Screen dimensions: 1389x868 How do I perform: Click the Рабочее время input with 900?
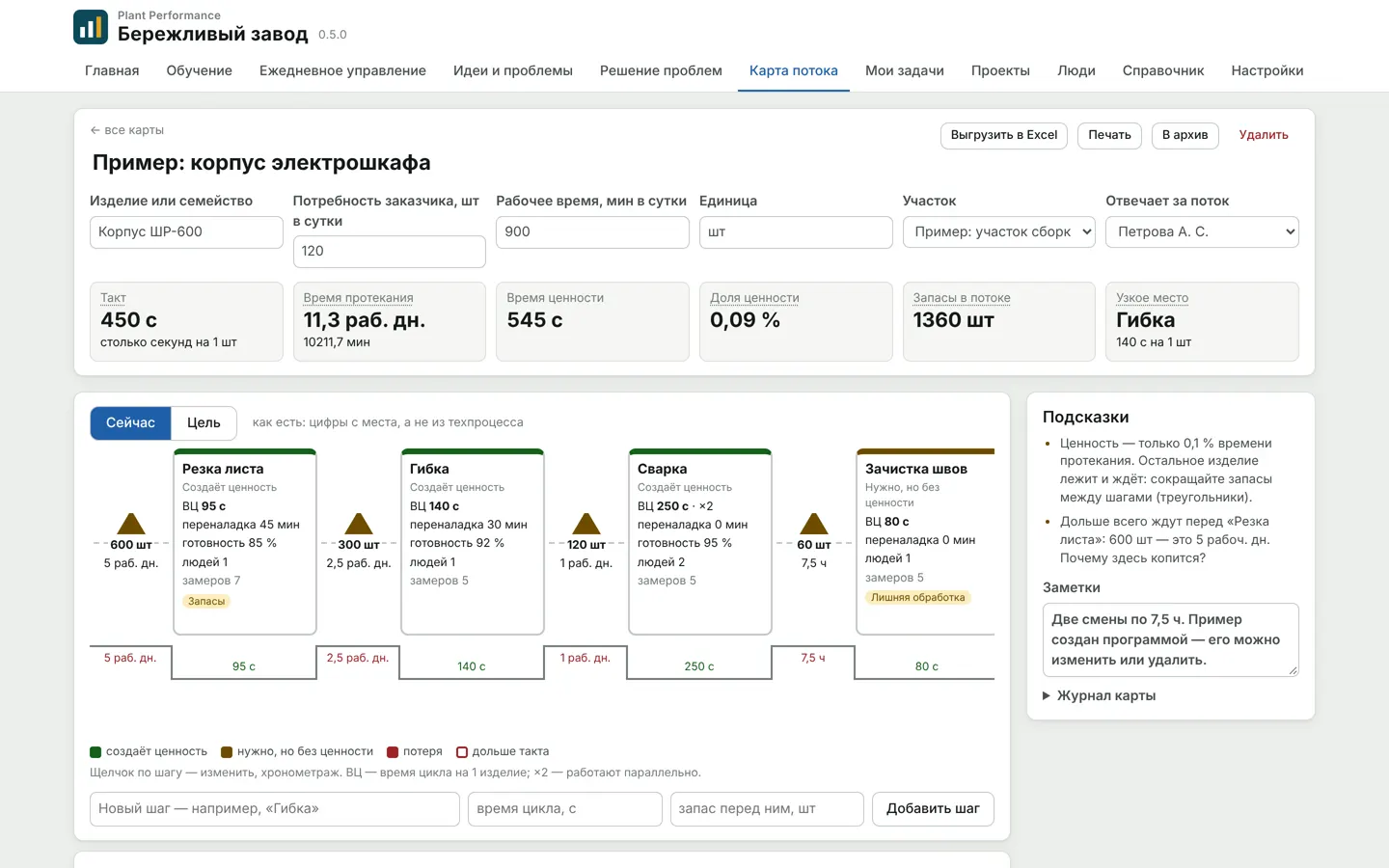pyautogui.click(x=592, y=231)
